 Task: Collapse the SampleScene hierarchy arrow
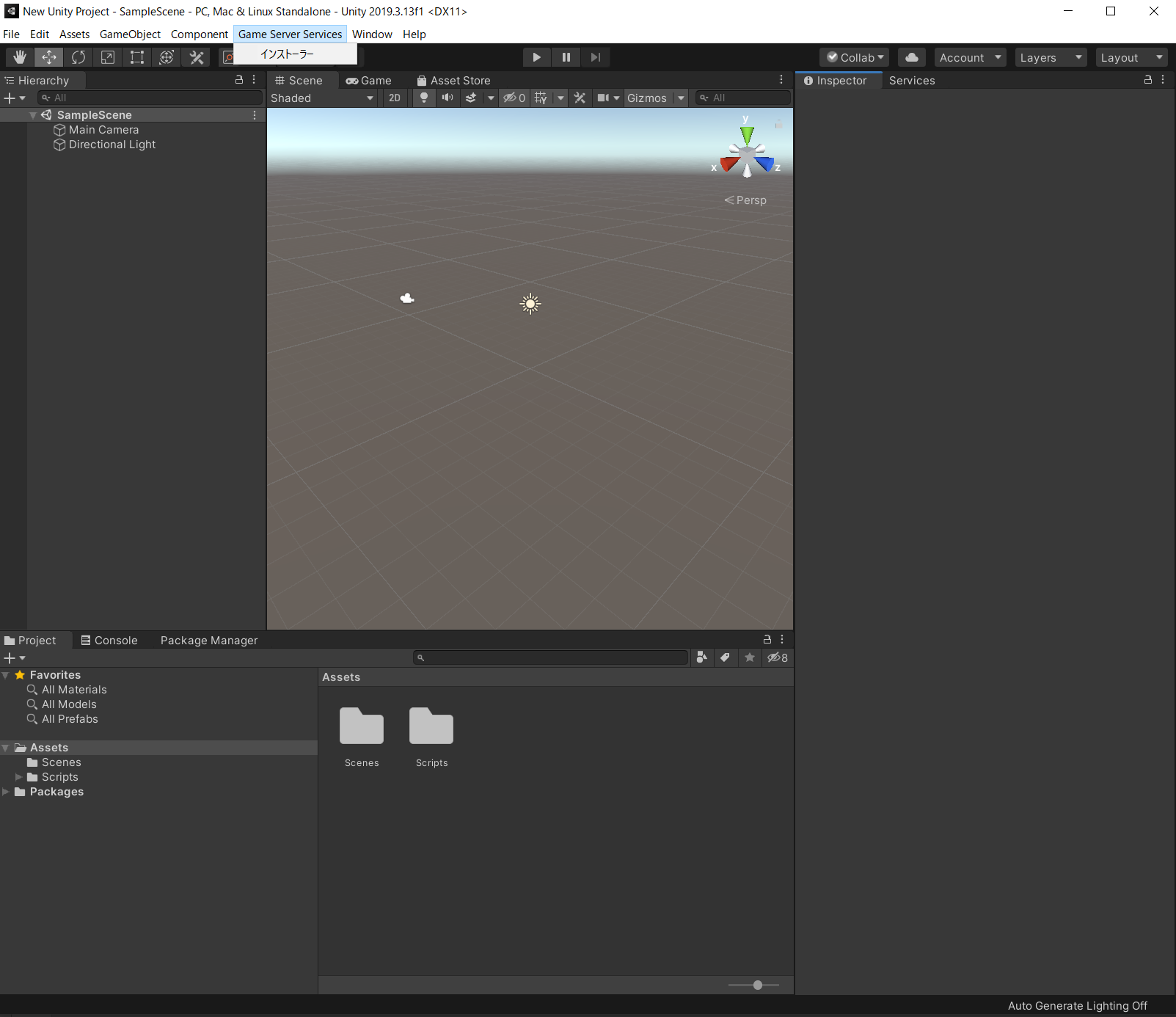33,115
